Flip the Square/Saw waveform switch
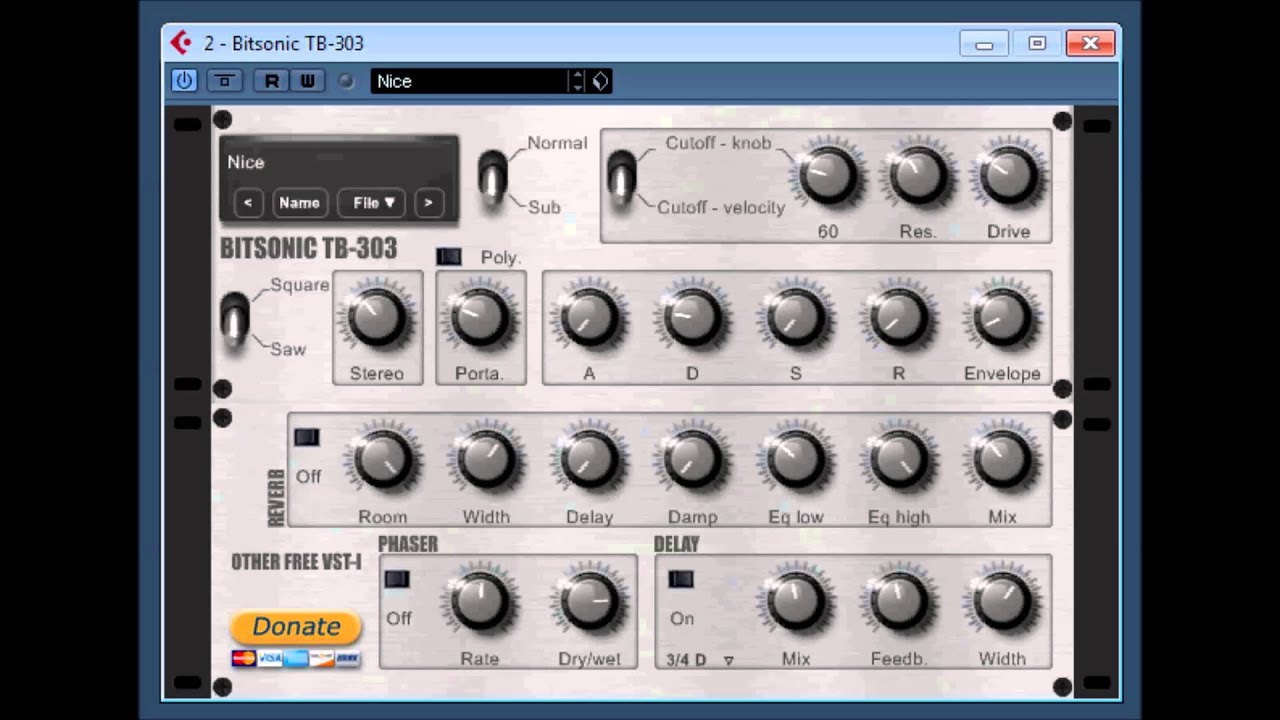 click(235, 319)
